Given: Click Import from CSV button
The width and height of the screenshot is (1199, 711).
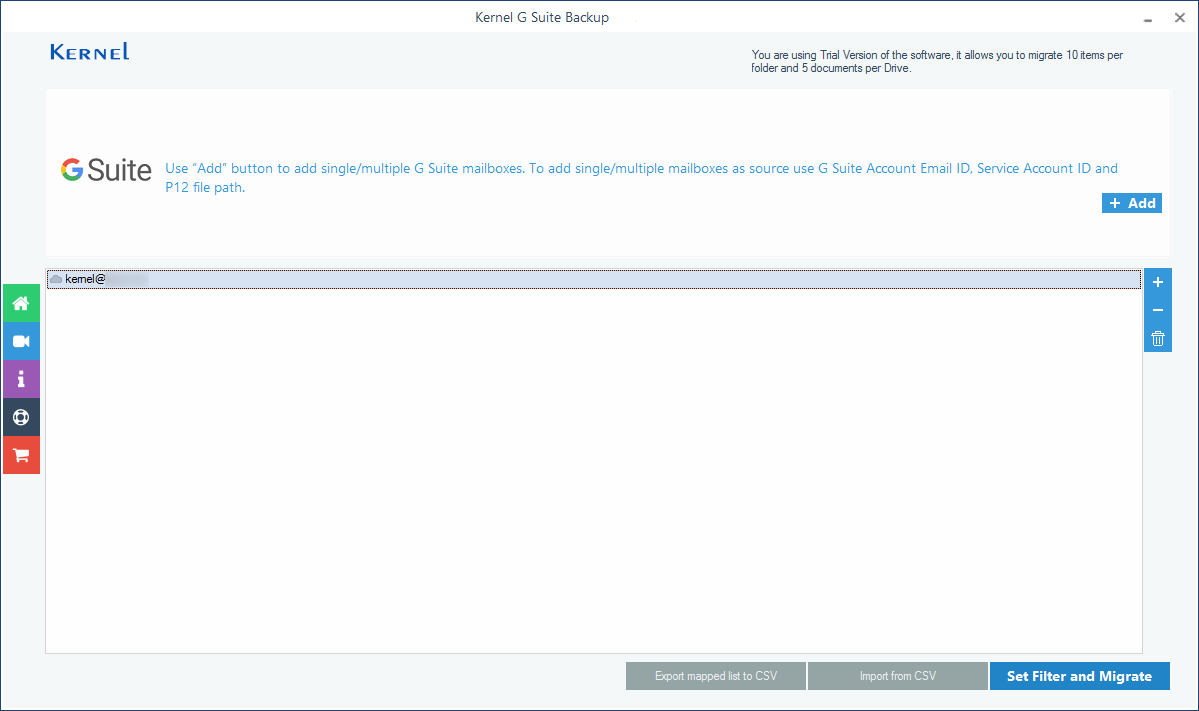Looking at the screenshot, I should (898, 676).
